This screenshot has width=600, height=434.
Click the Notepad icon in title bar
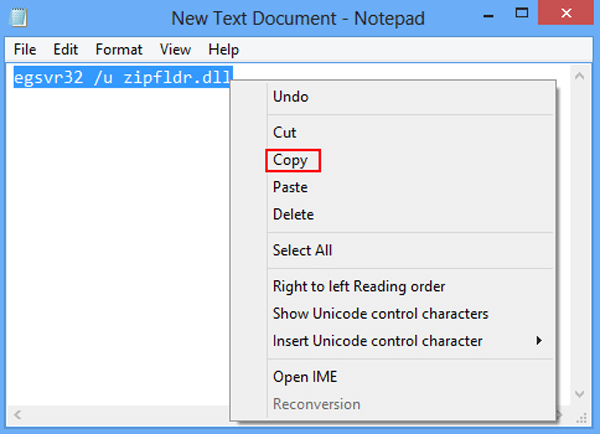pyautogui.click(x=18, y=18)
